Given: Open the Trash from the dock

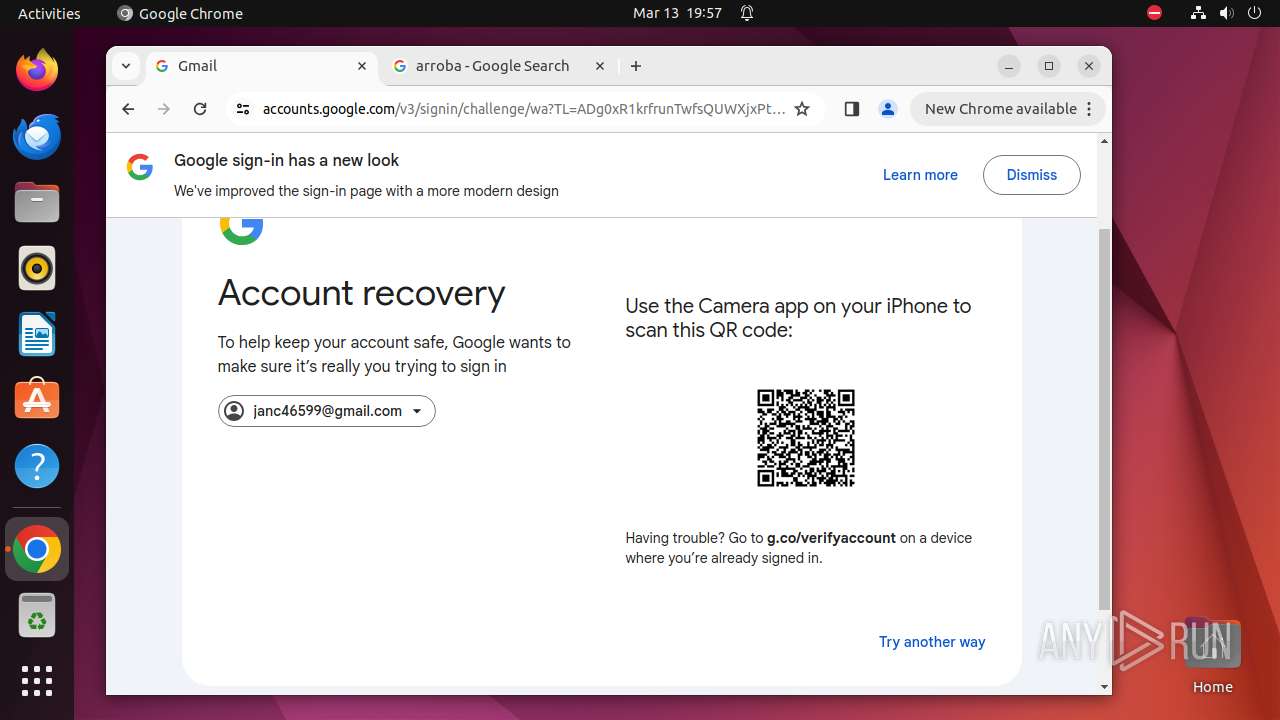Looking at the screenshot, I should 37,615.
